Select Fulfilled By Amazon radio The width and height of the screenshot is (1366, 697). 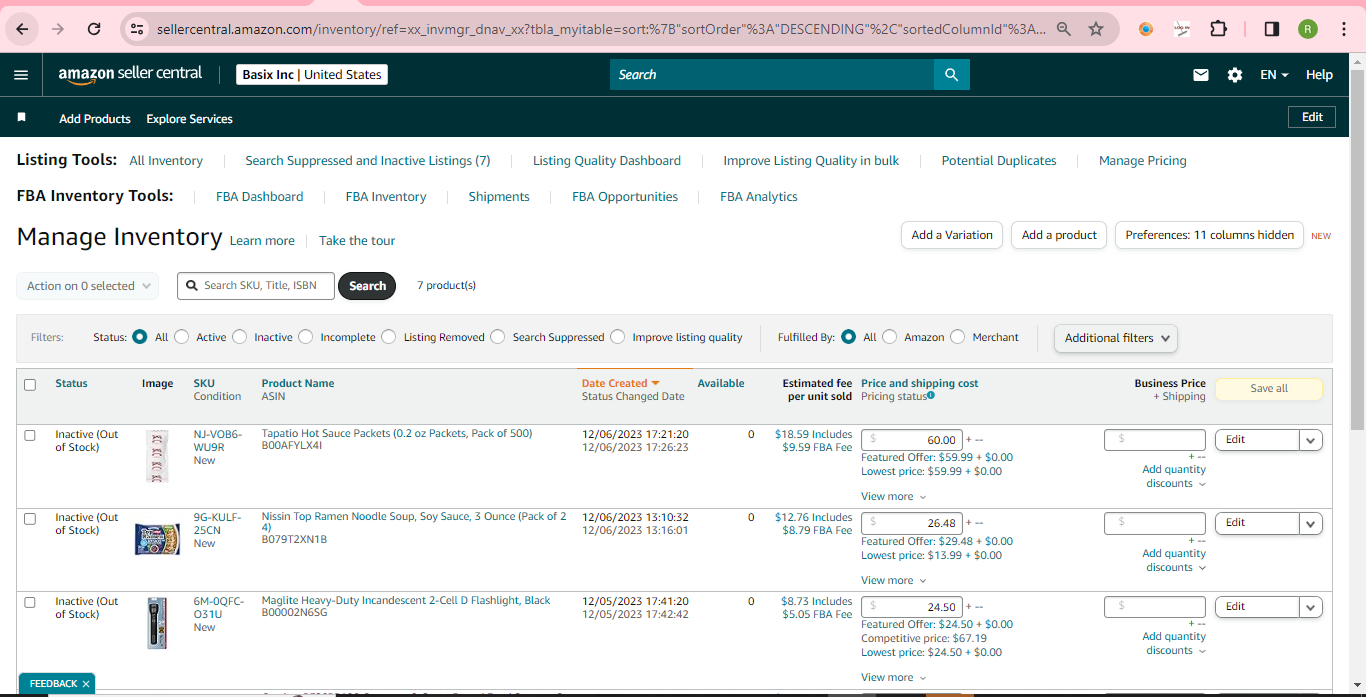coord(890,337)
